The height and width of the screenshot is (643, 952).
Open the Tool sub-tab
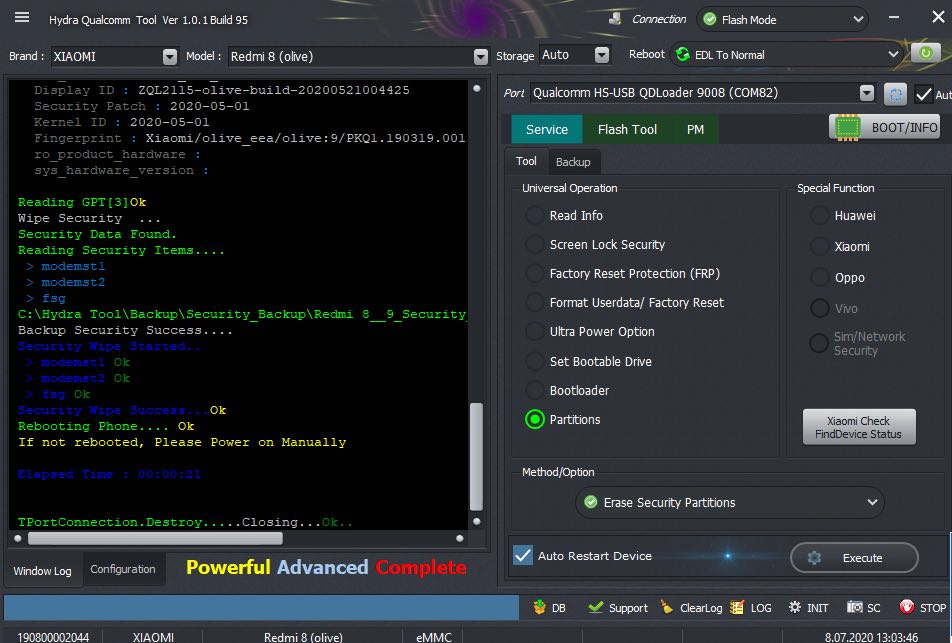(526, 161)
